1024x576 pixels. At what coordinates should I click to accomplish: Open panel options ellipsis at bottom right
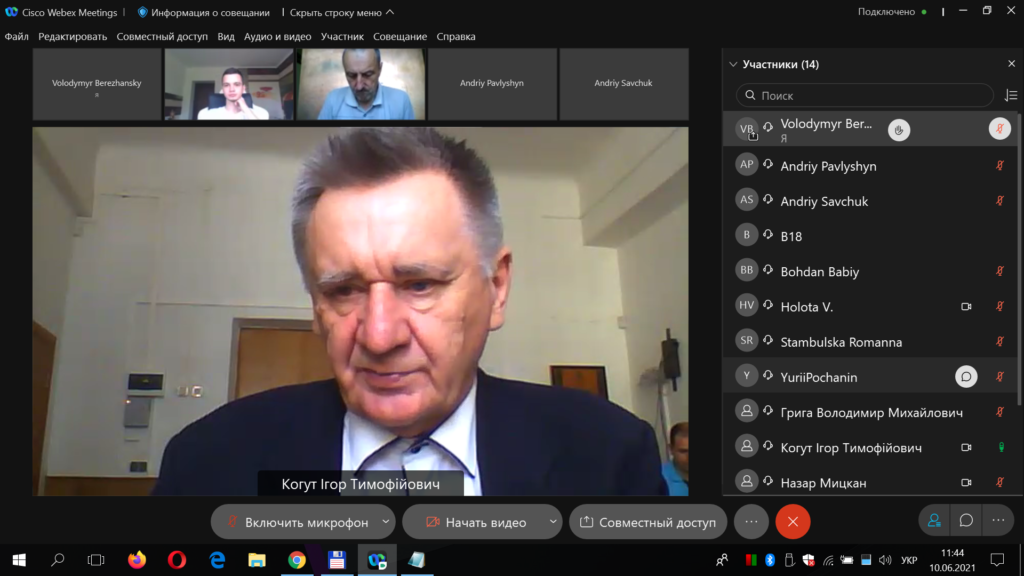(998, 521)
